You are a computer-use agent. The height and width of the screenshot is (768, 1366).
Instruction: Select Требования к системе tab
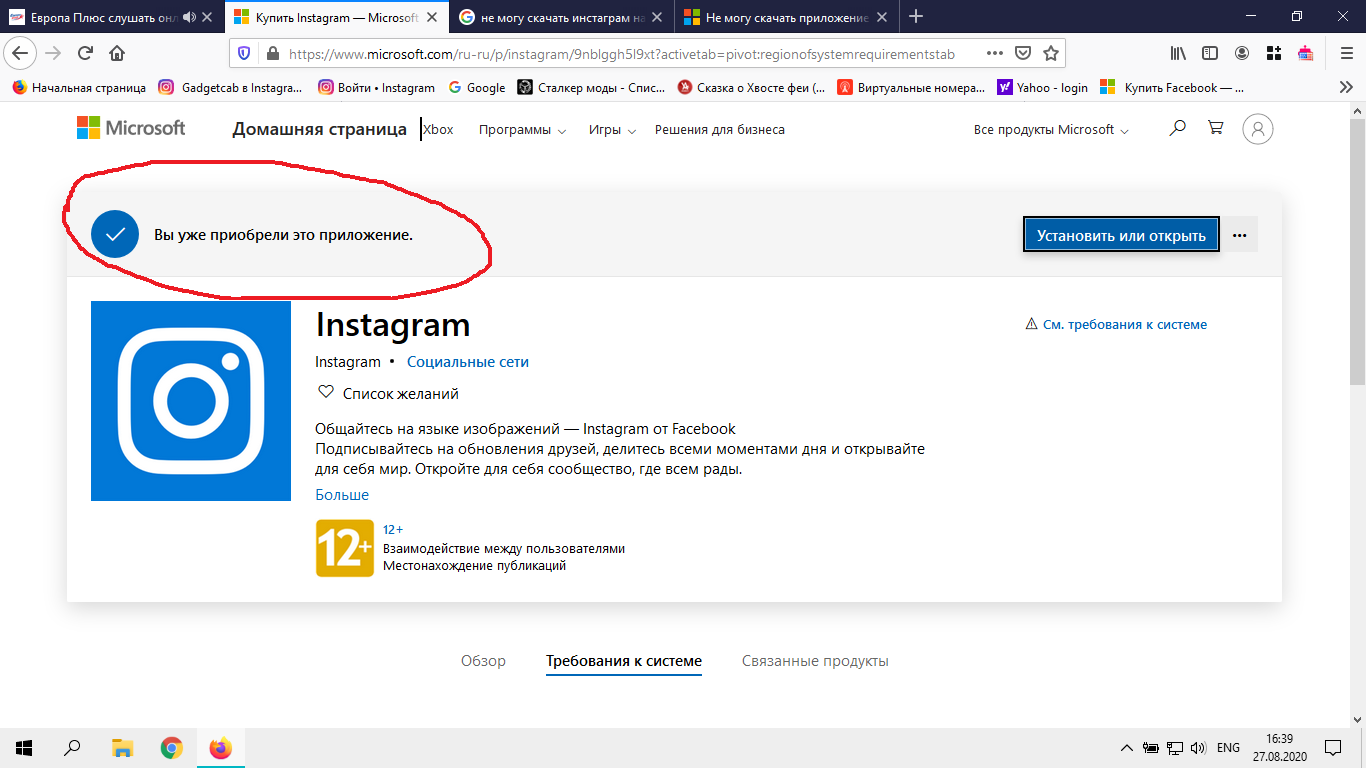[x=624, y=661]
